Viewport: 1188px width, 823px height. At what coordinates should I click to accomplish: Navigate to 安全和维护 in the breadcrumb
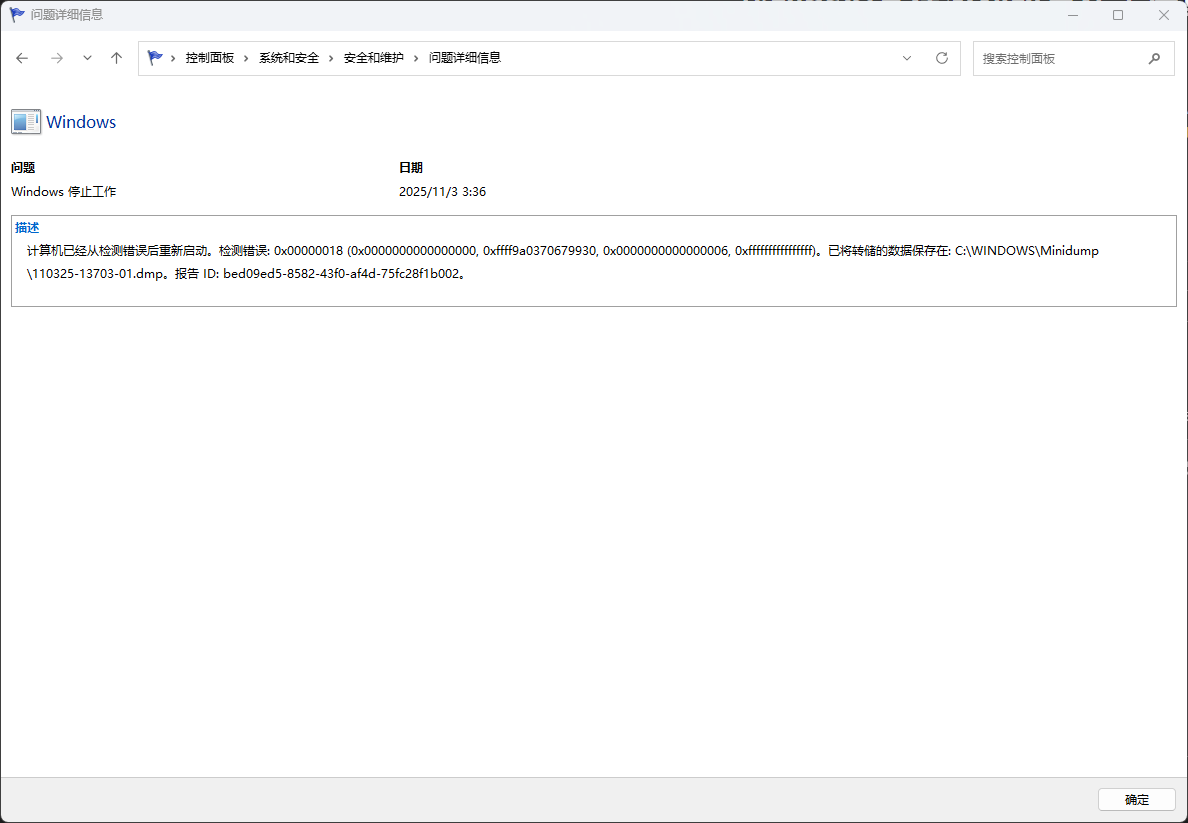pyautogui.click(x=374, y=58)
